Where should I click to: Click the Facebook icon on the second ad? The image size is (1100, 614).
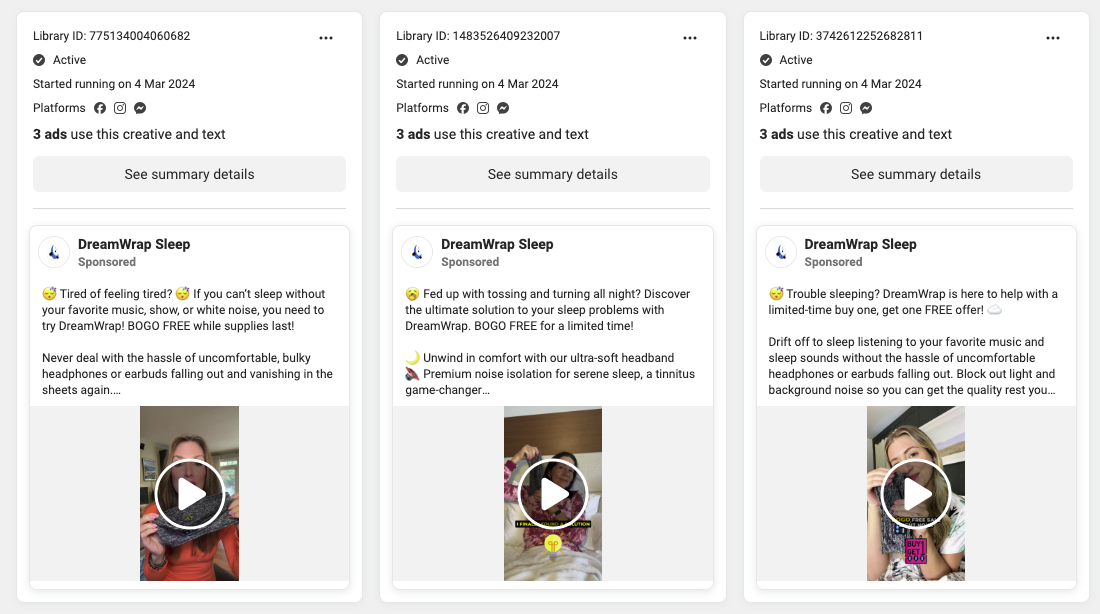pos(463,107)
